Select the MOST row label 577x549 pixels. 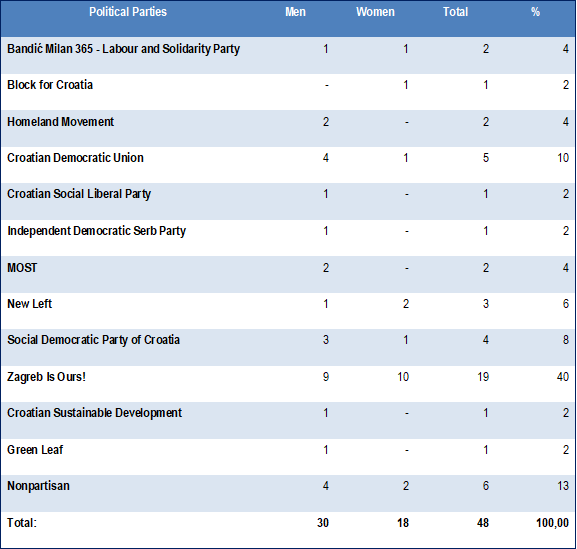coord(22,268)
